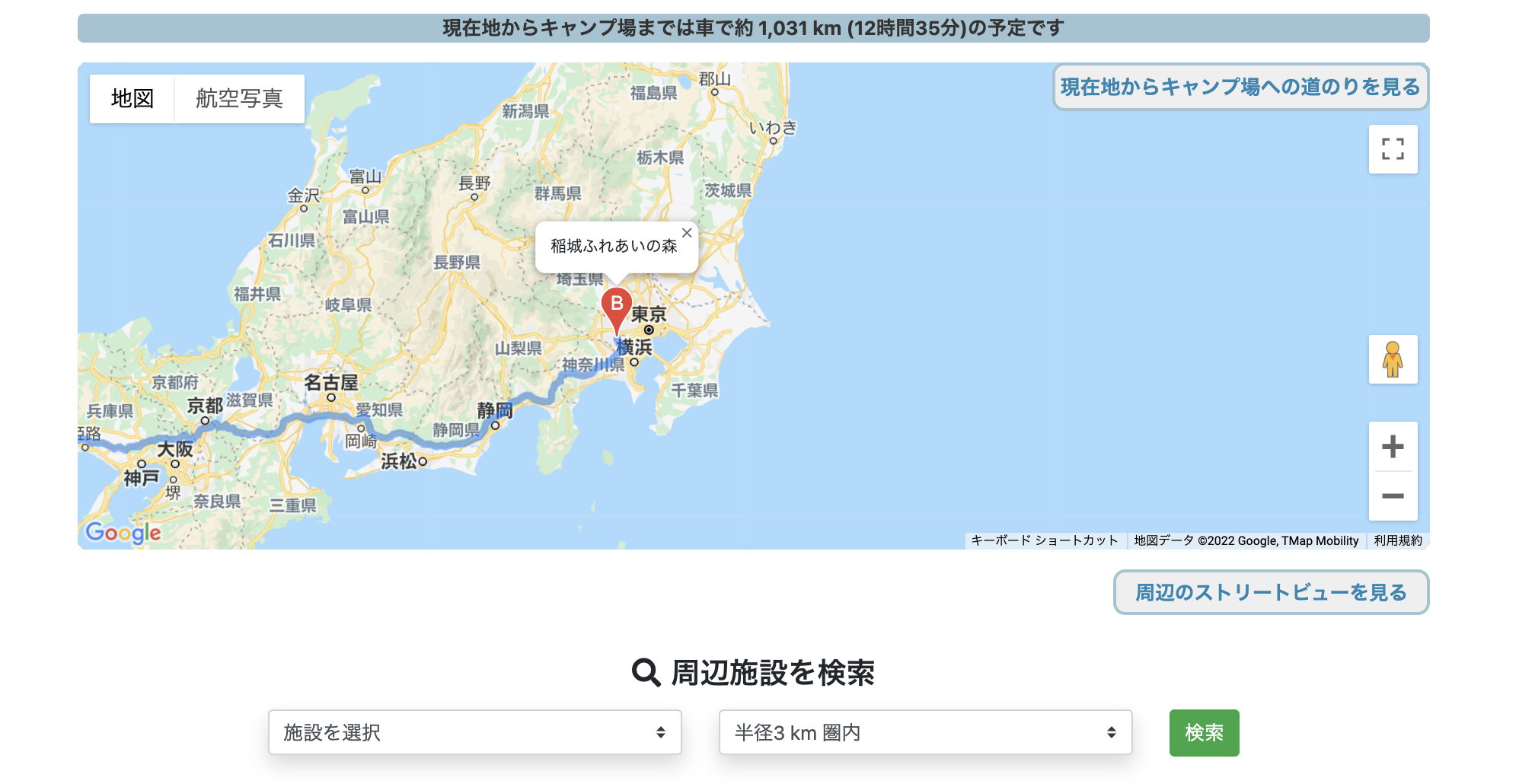The image size is (1535, 784).
Task: Switch map to 航空写真 view
Action: pos(240,97)
